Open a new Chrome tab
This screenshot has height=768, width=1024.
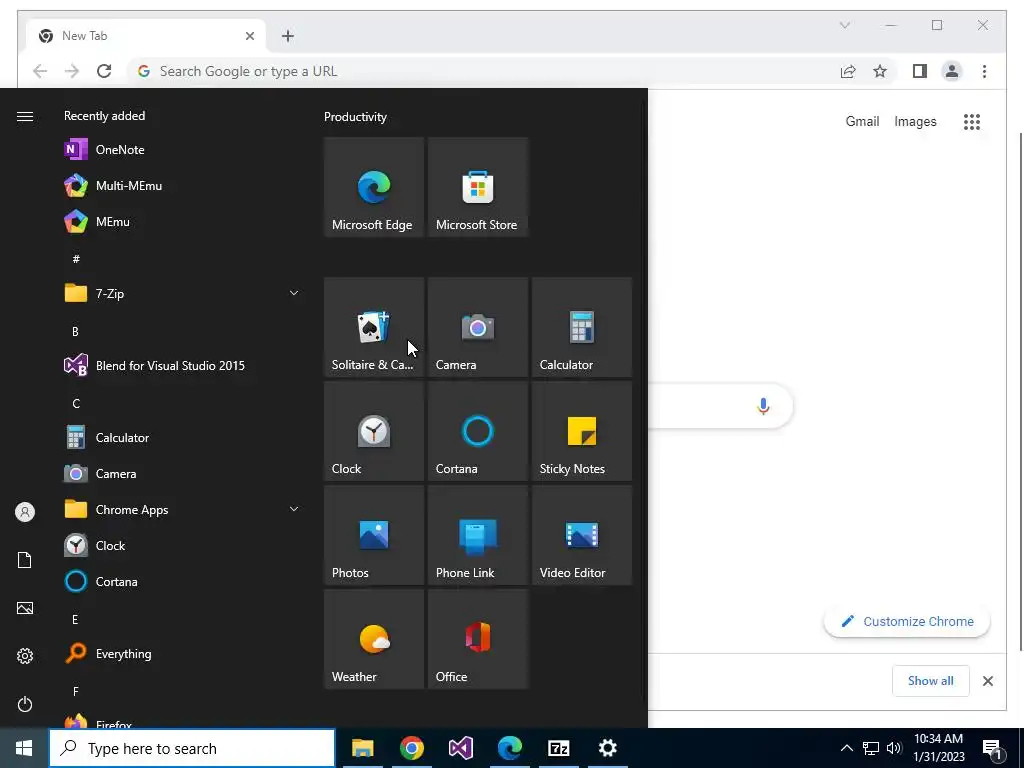click(288, 36)
